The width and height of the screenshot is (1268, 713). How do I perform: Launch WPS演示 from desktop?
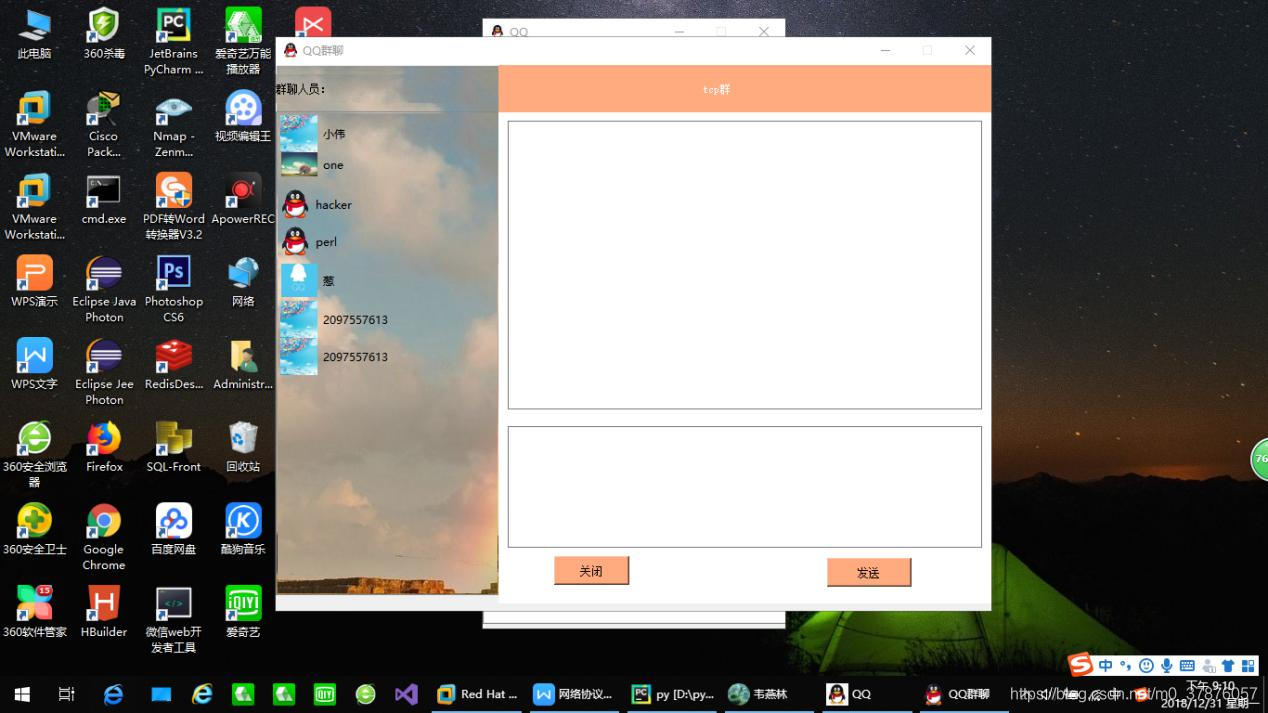[x=34, y=282]
